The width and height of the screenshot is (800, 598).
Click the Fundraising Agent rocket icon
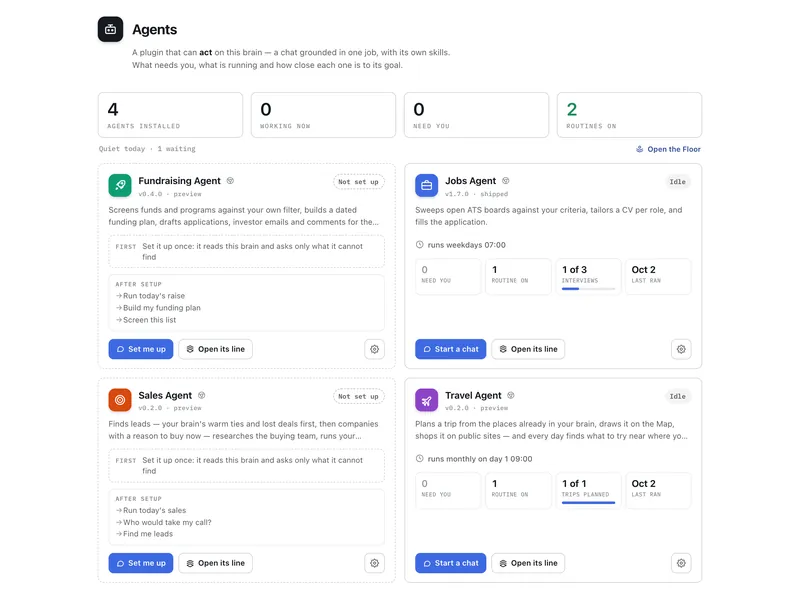[120, 185]
